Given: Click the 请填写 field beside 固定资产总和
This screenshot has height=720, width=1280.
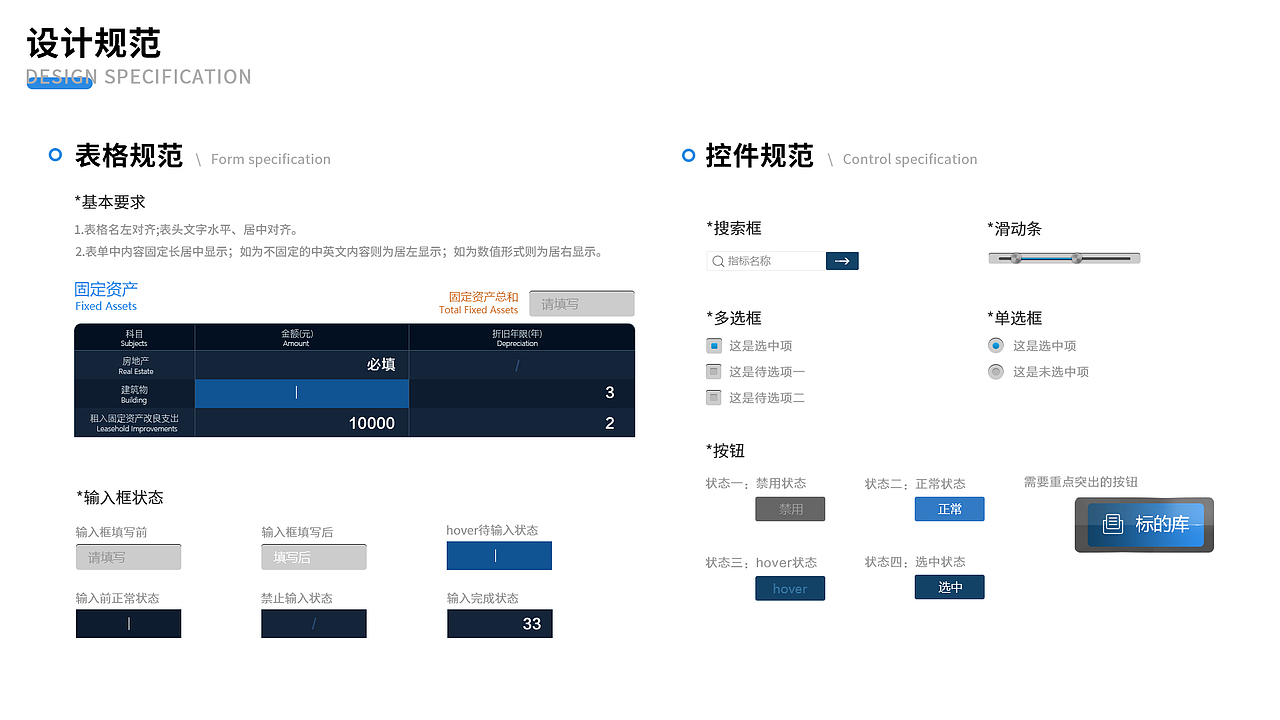Looking at the screenshot, I should point(581,303).
